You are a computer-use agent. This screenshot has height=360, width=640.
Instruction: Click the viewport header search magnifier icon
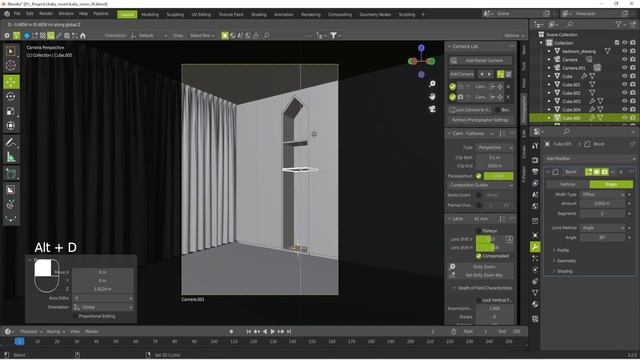pyautogui.click(x=266, y=36)
